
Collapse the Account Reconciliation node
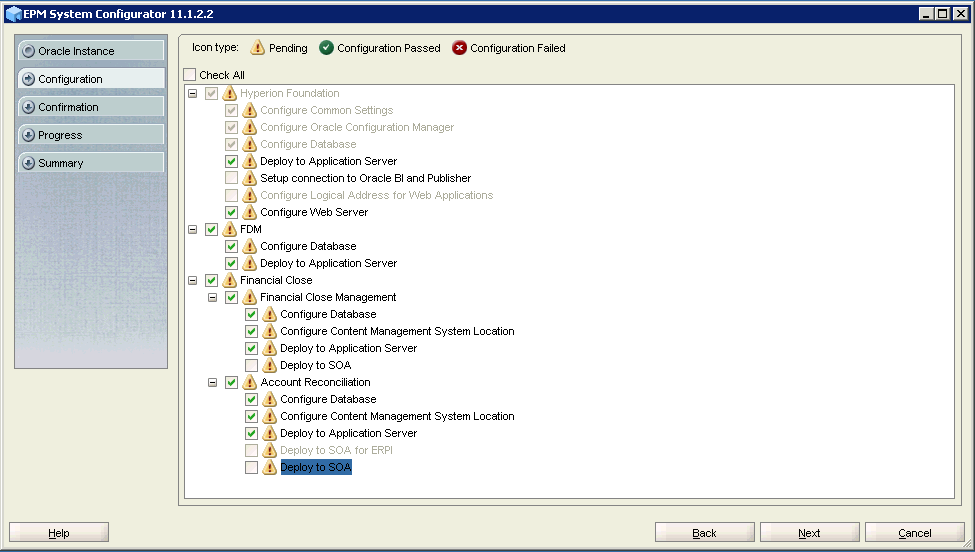[213, 382]
